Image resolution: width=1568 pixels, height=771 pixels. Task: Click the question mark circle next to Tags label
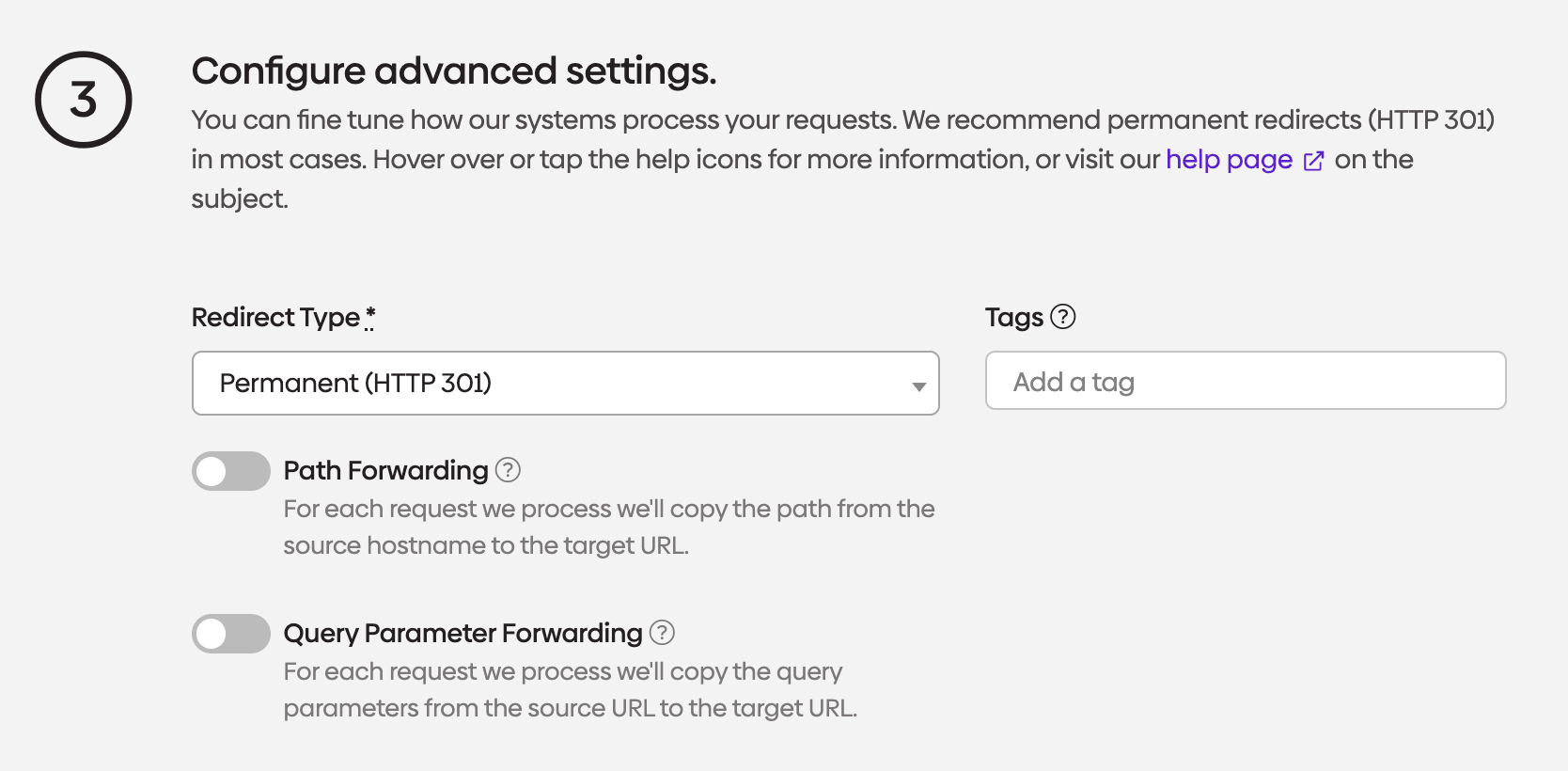point(1065,318)
